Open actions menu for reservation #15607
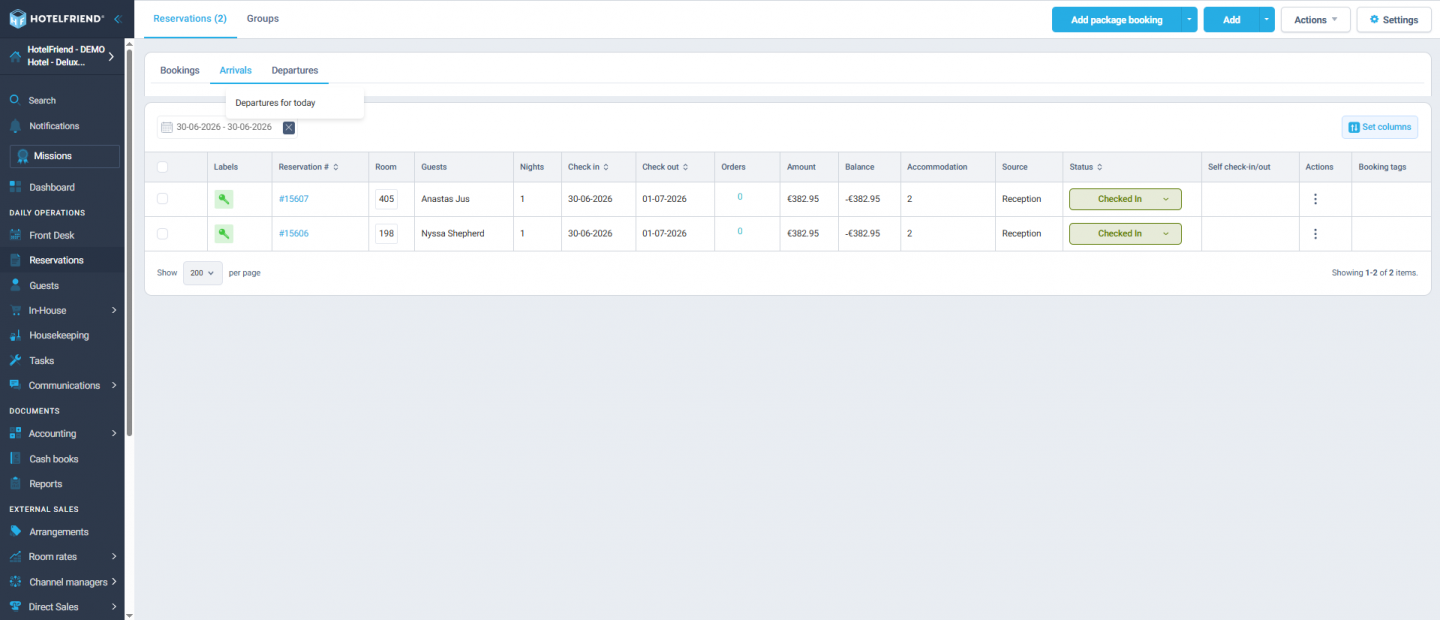1440x620 pixels. [1315, 199]
